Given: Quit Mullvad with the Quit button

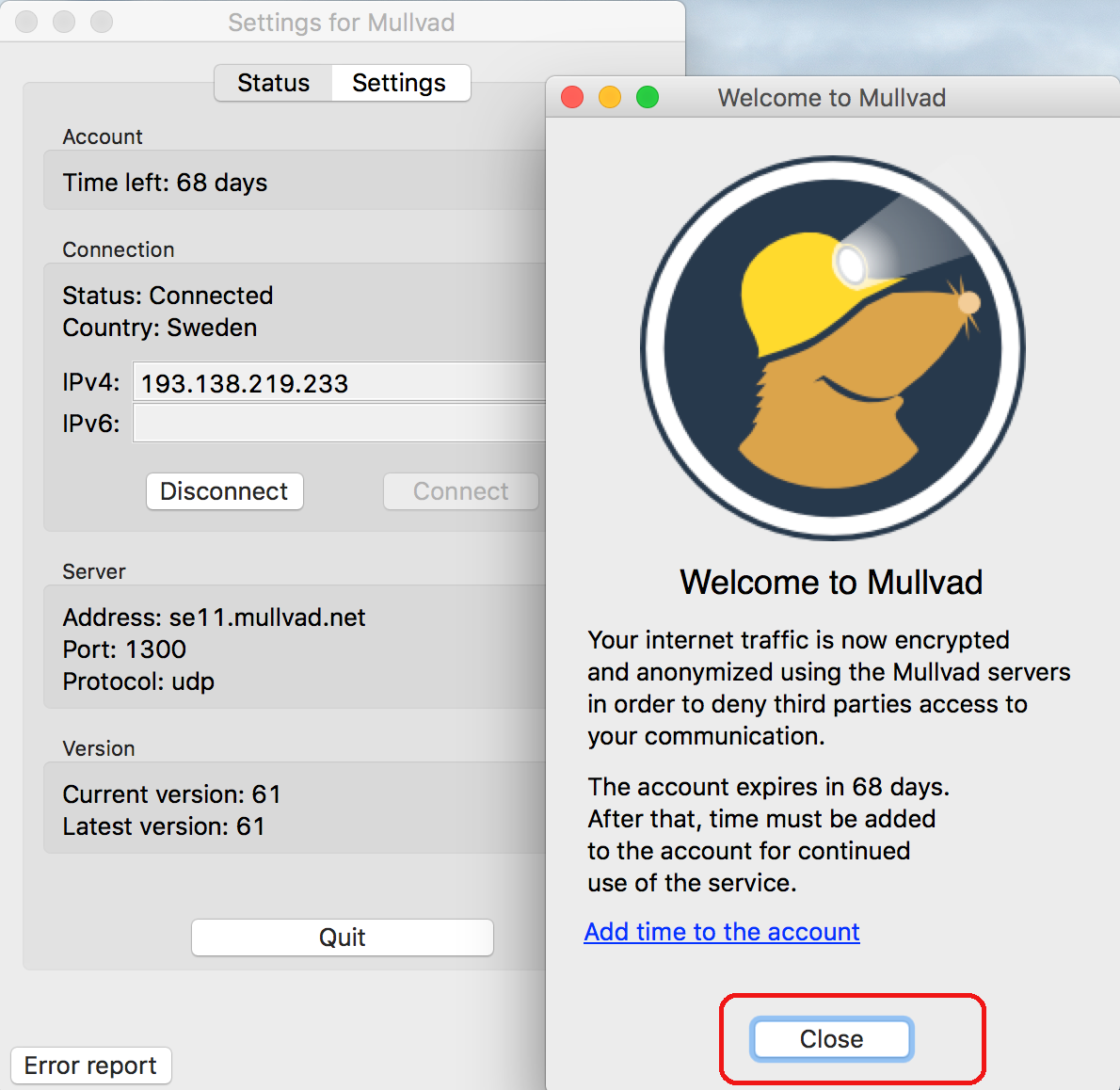Looking at the screenshot, I should pos(343,938).
